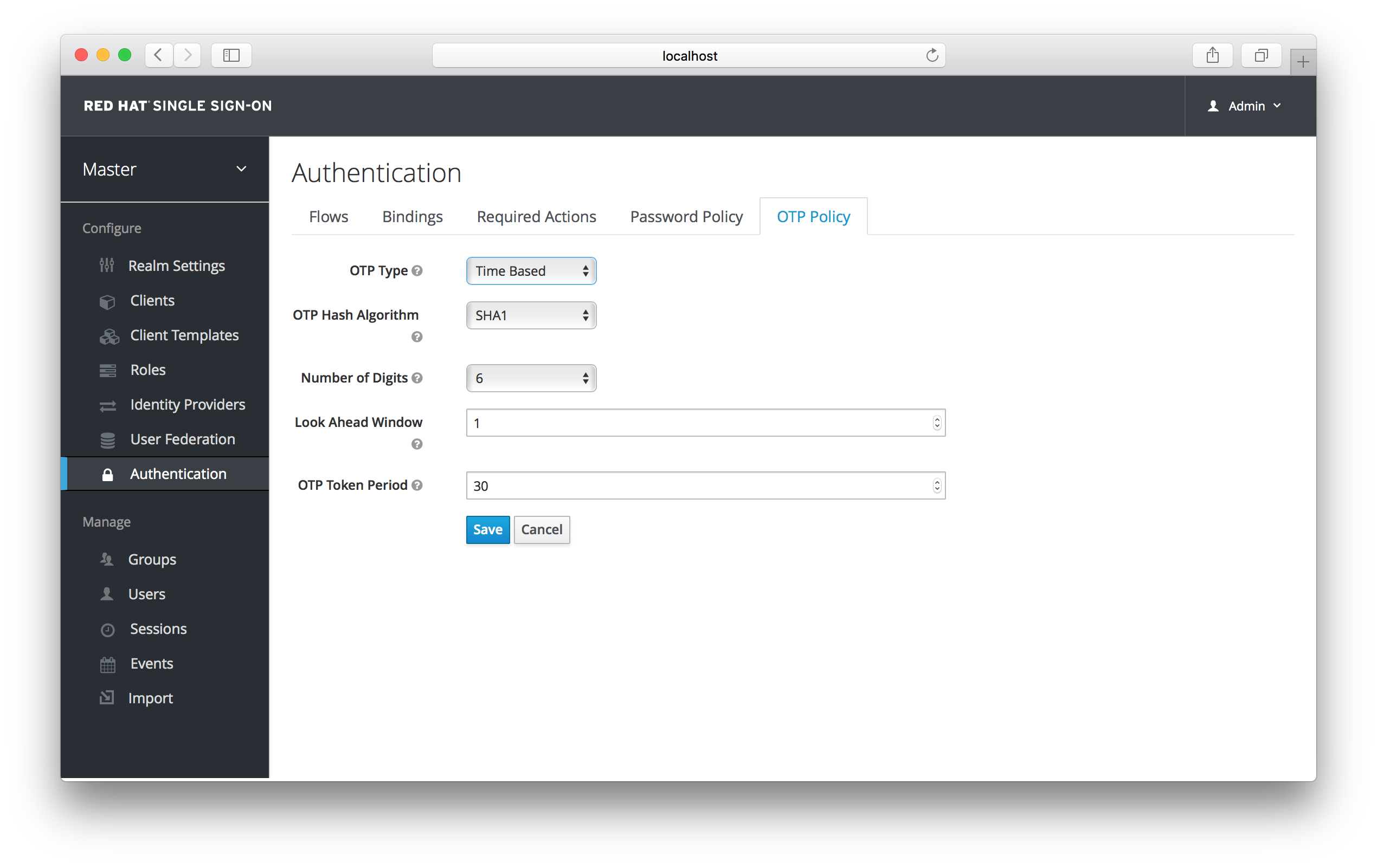Click the User Federation icon

[x=108, y=438]
